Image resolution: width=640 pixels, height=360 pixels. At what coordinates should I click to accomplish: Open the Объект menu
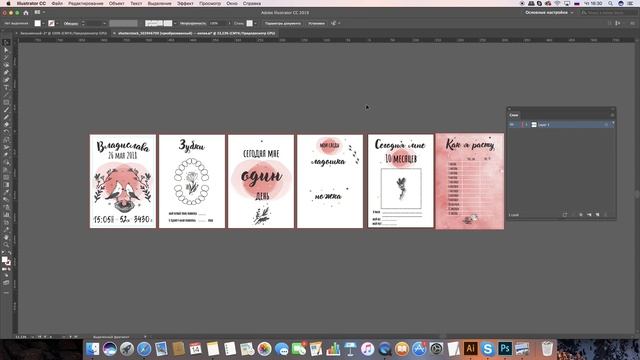[116, 3]
